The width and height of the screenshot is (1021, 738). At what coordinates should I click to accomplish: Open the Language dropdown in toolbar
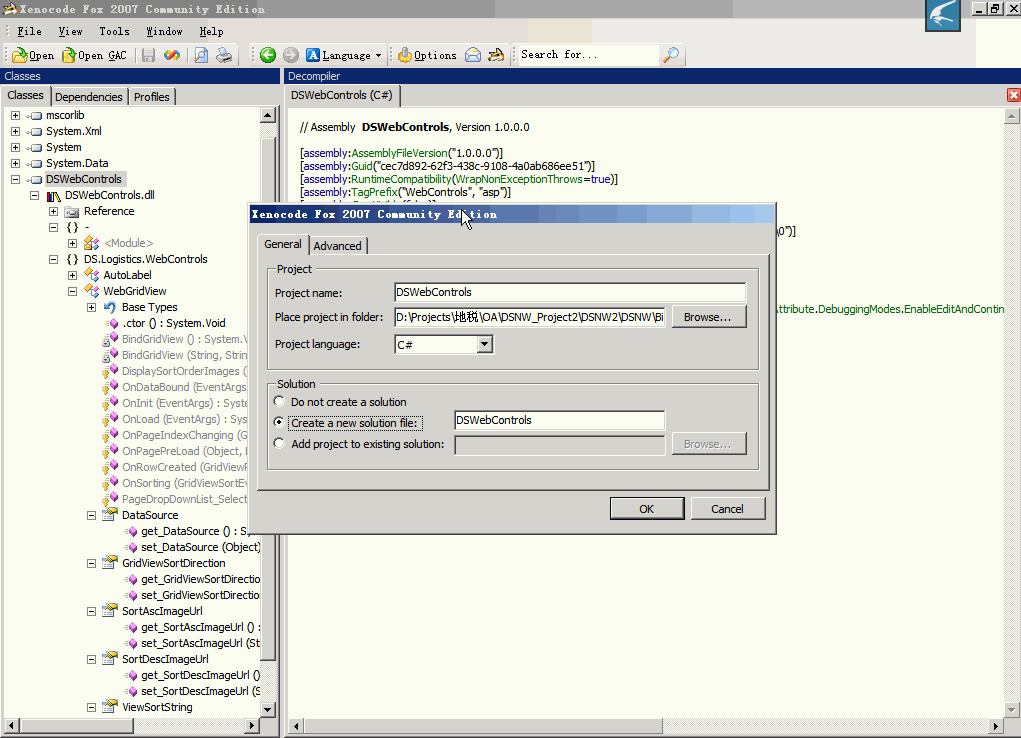pos(344,55)
